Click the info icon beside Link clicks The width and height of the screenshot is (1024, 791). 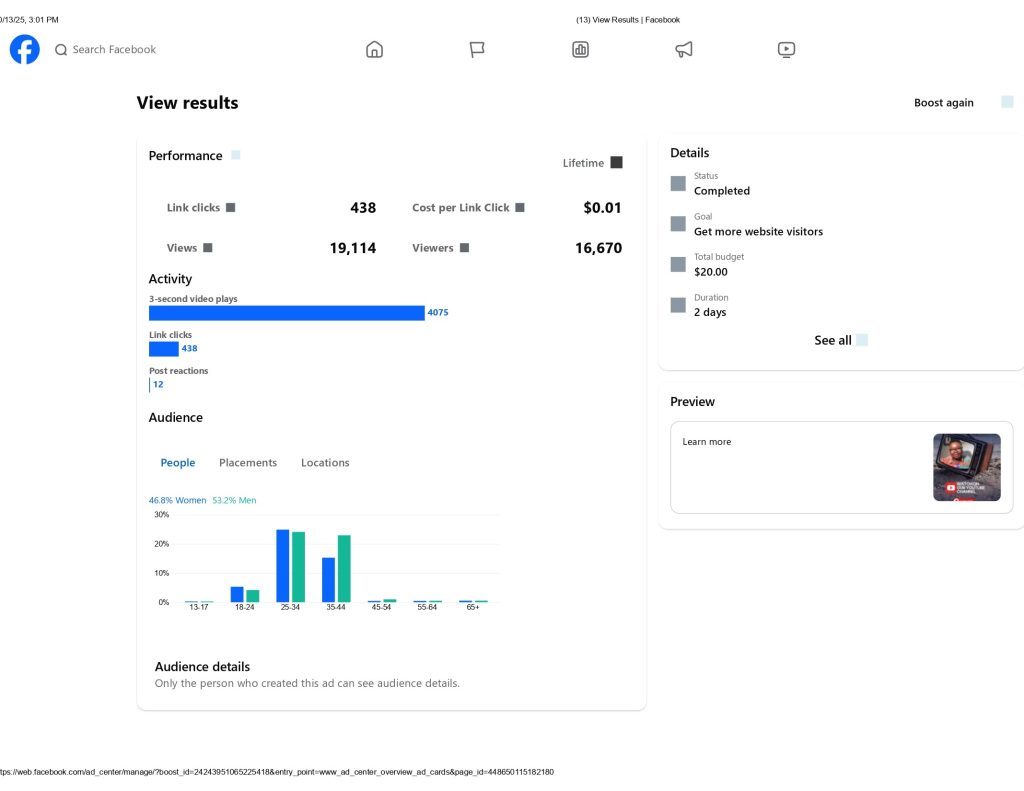[230, 208]
